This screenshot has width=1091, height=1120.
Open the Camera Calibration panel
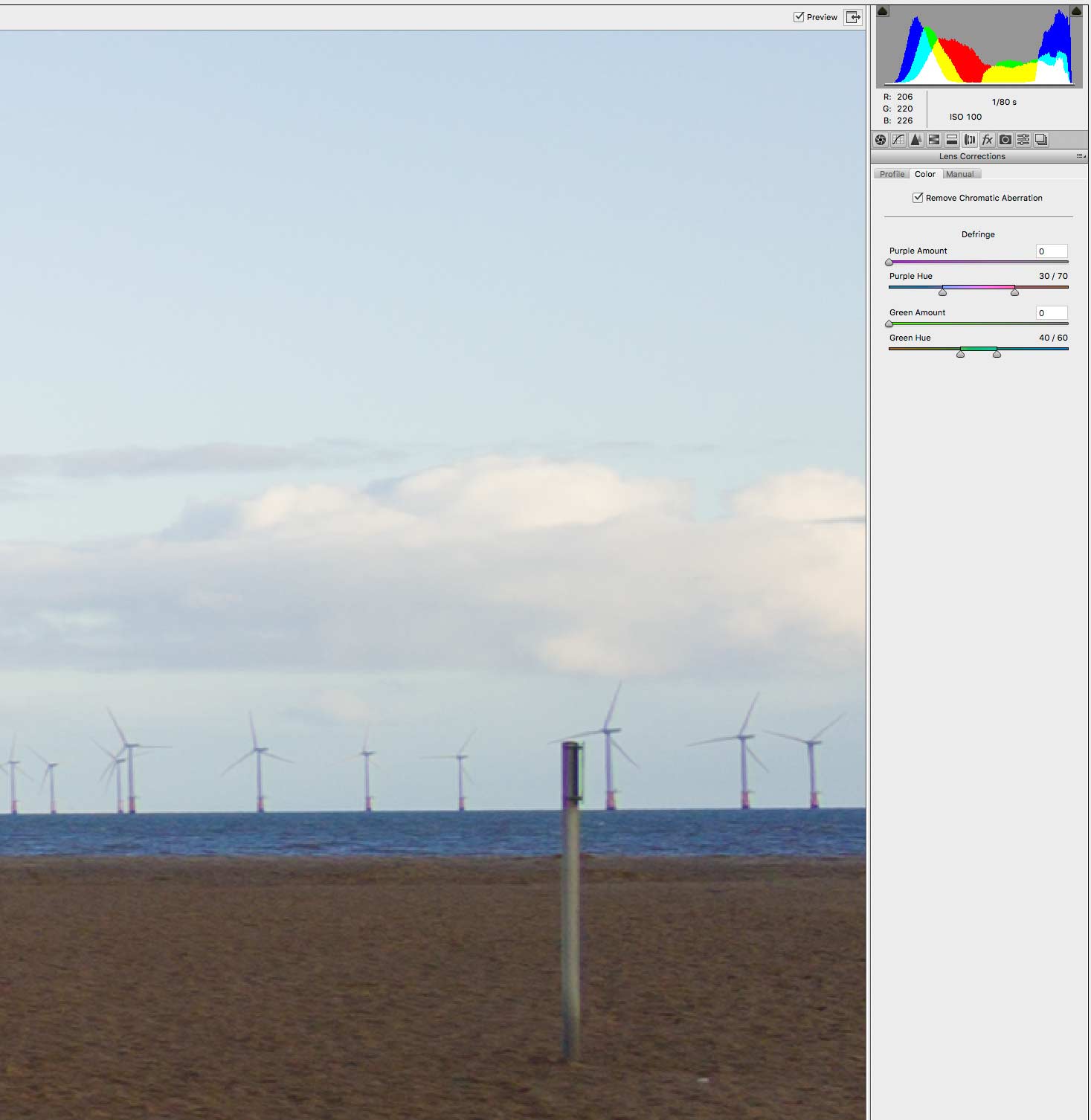pos(1005,140)
